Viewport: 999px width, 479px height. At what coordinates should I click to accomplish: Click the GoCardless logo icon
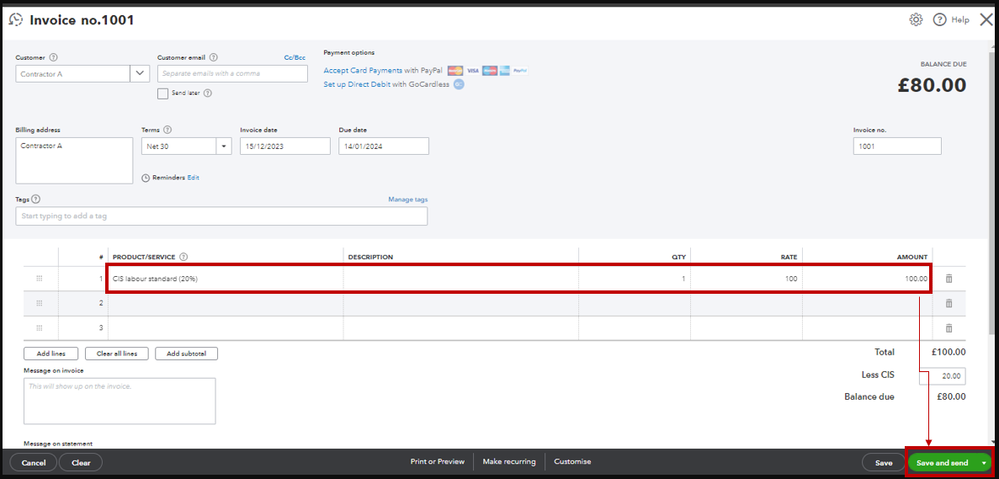point(459,84)
